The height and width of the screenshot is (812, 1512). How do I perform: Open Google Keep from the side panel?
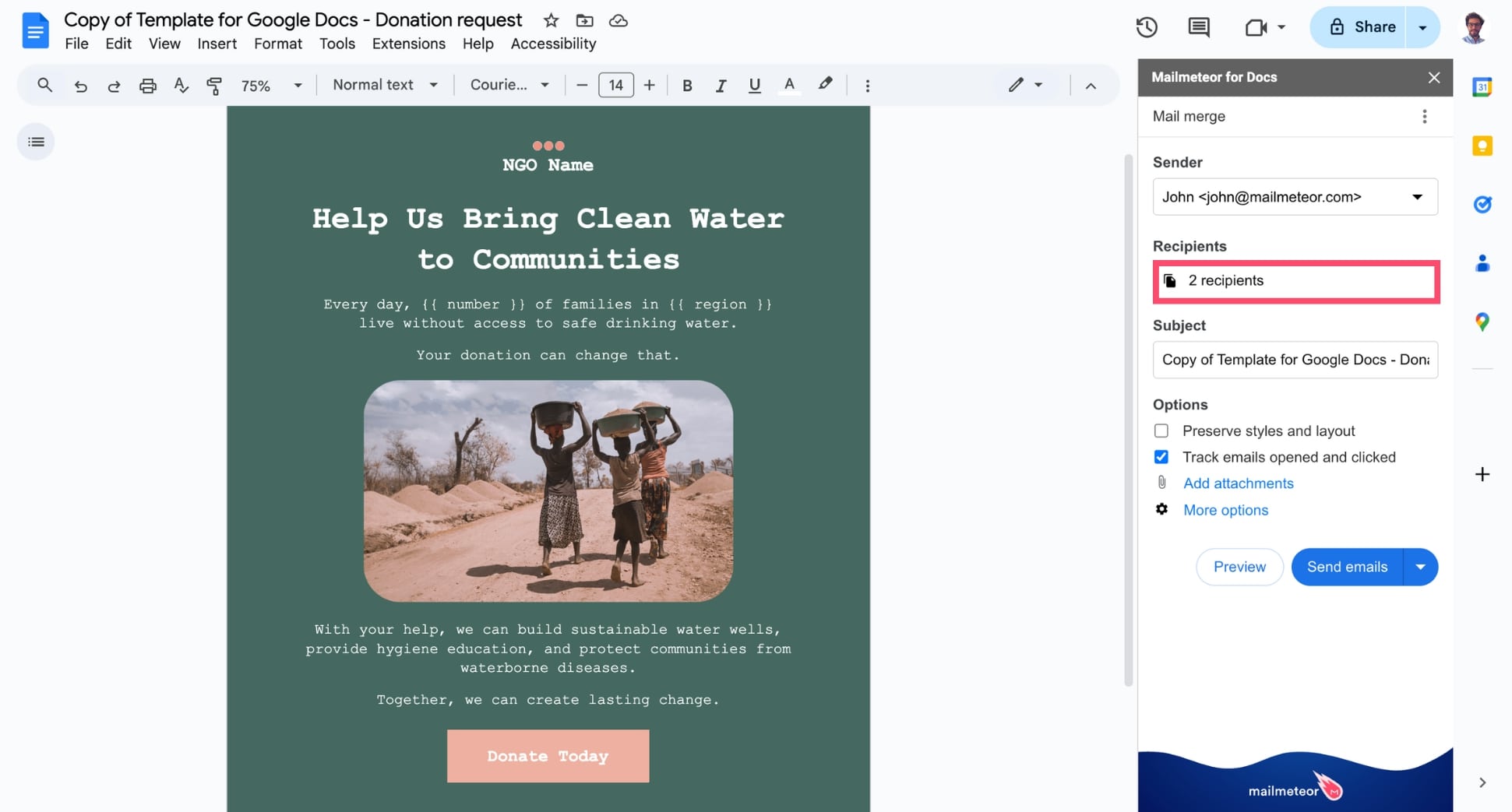pyautogui.click(x=1482, y=146)
